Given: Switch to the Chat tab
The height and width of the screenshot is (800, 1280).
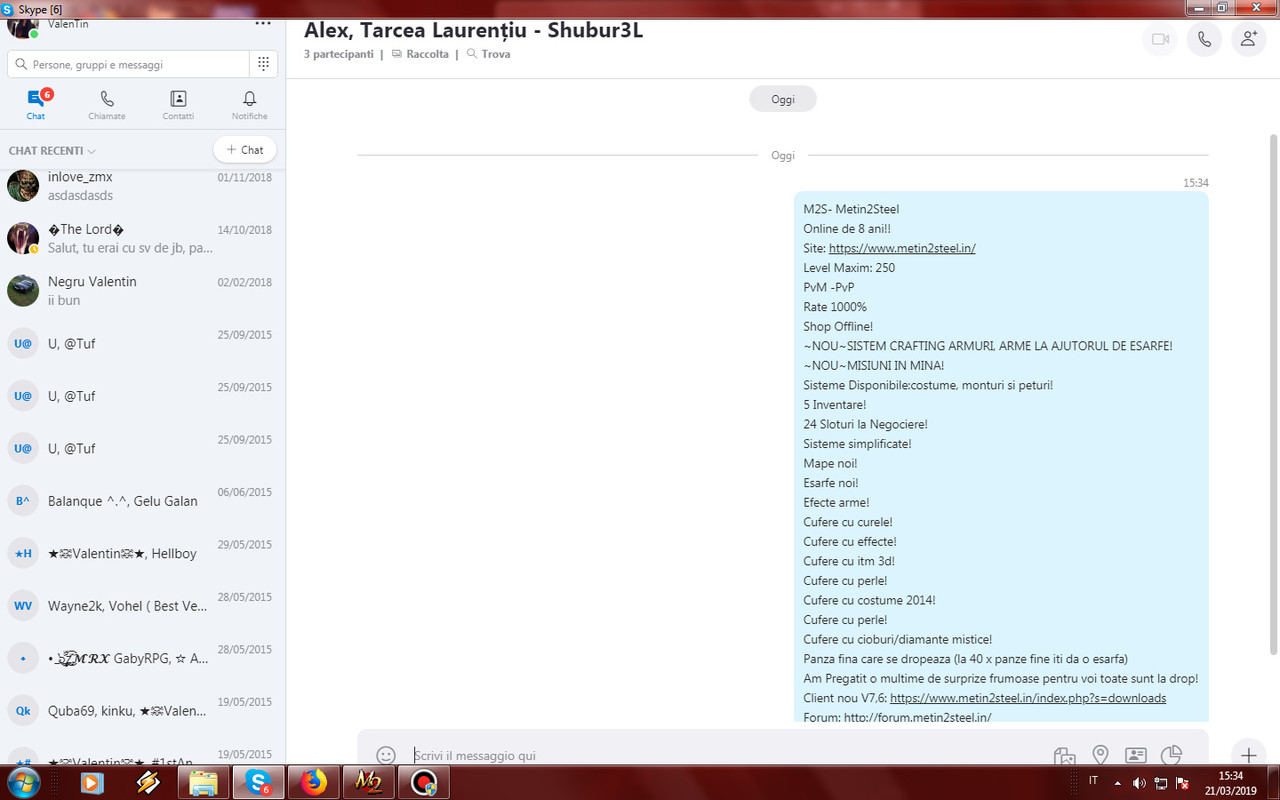Looking at the screenshot, I should click(x=36, y=104).
